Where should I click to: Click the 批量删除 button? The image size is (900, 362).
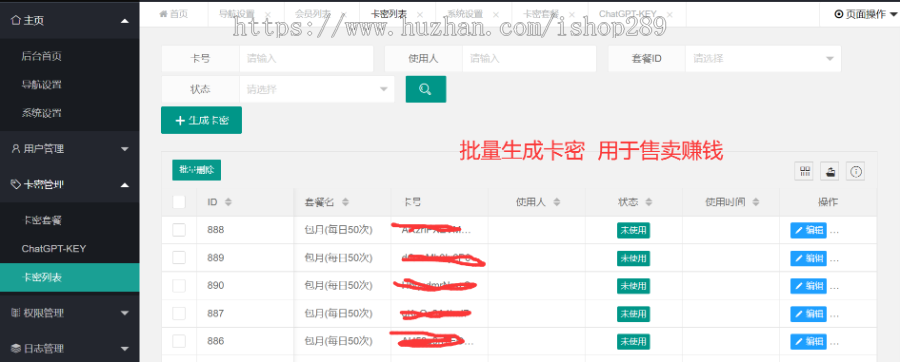click(x=196, y=170)
